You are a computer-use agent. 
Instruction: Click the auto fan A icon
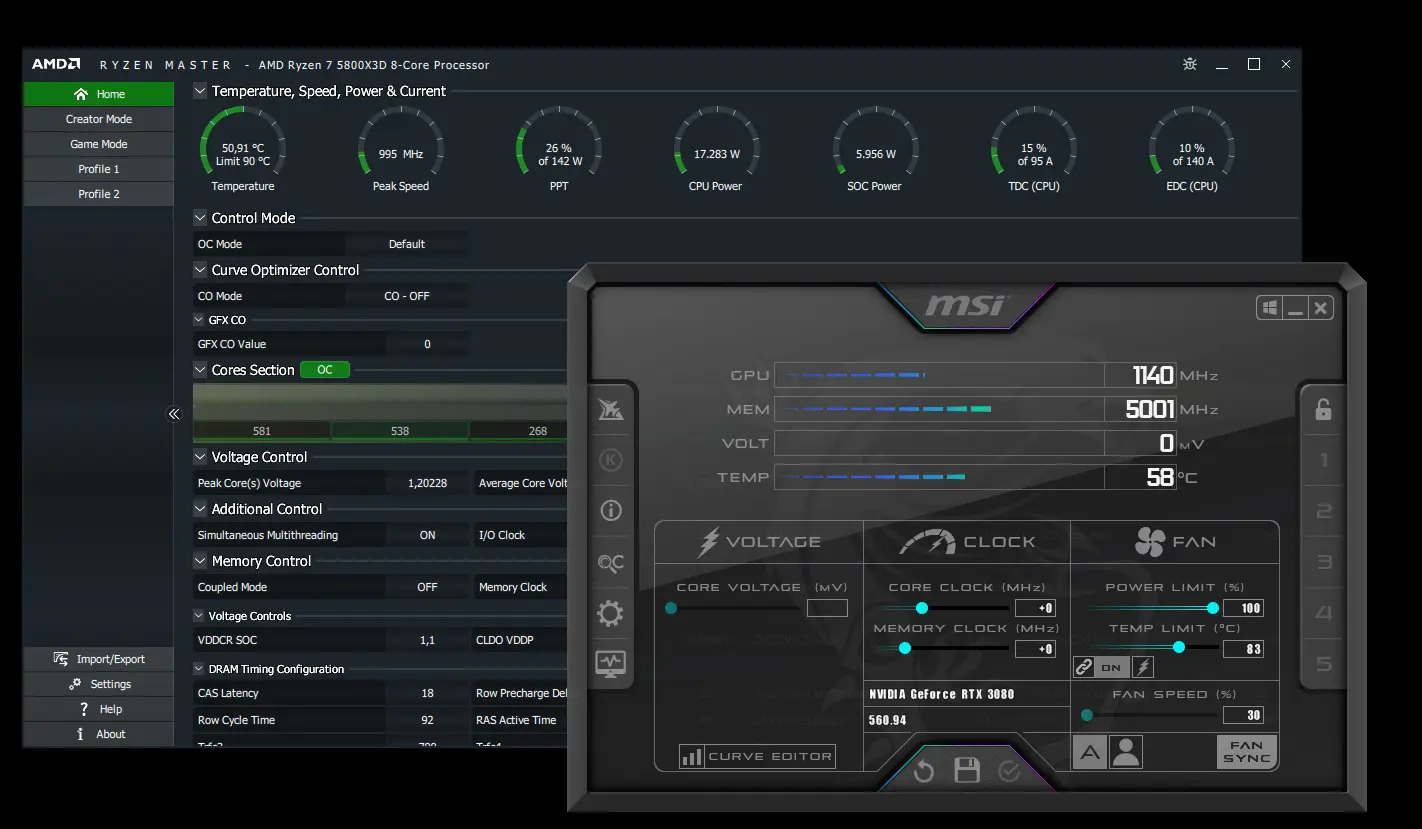(x=1090, y=752)
